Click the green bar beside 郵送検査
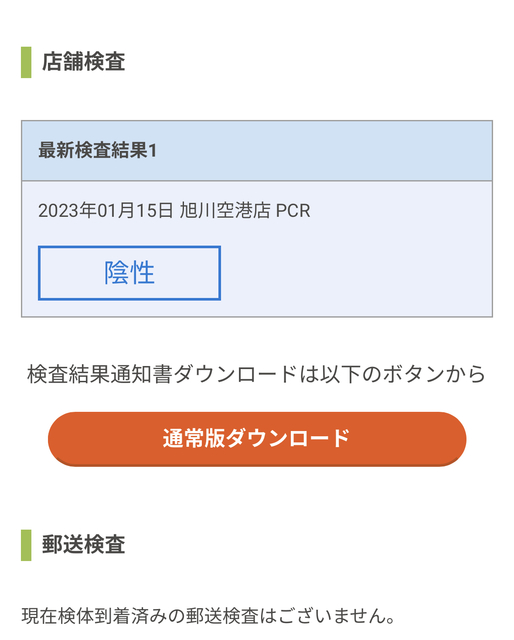This screenshot has width=514, height=640. [26, 545]
